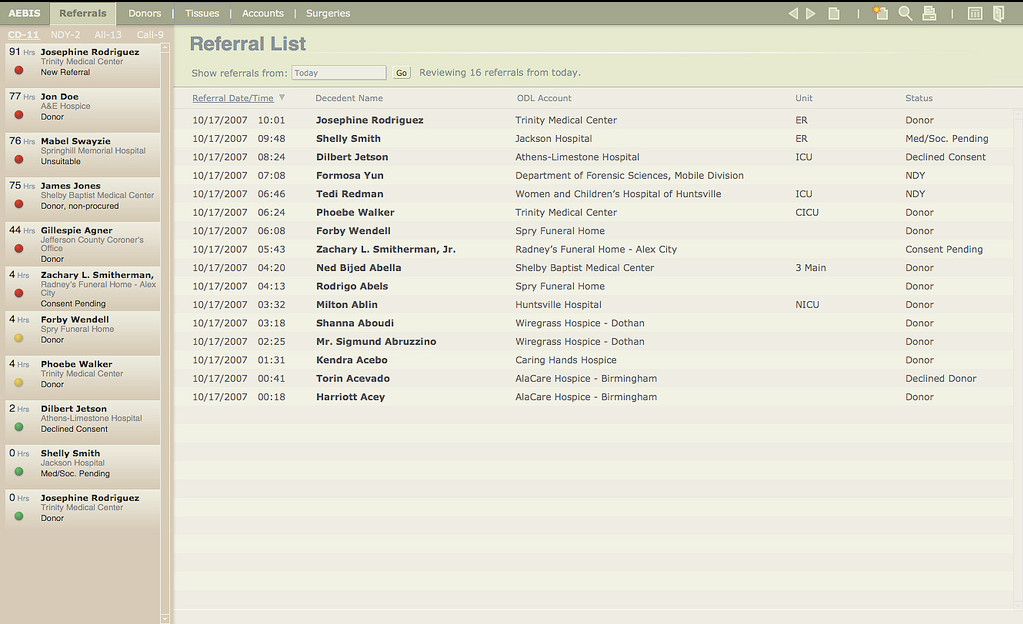Go forward with the right arrow icon
This screenshot has width=1023, height=624.
coord(811,14)
